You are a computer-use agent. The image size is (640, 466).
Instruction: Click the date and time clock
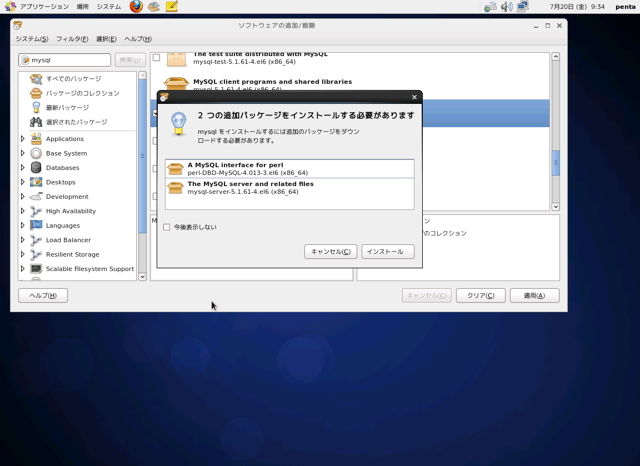(x=577, y=7)
